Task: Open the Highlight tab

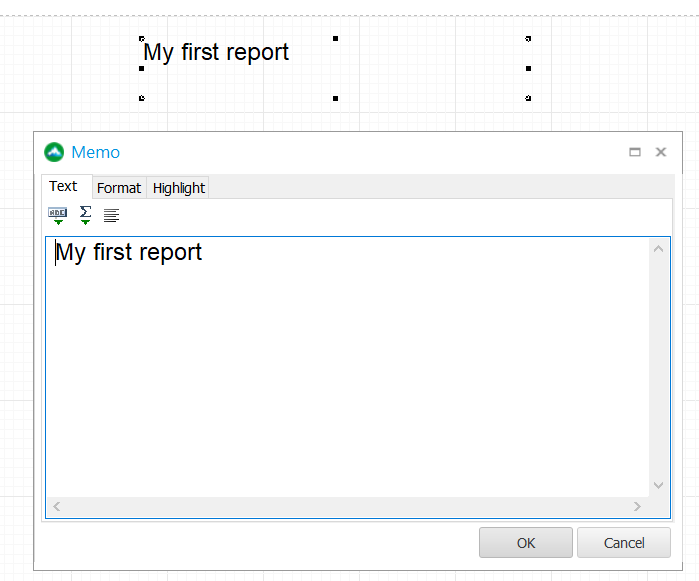Action: [x=178, y=188]
